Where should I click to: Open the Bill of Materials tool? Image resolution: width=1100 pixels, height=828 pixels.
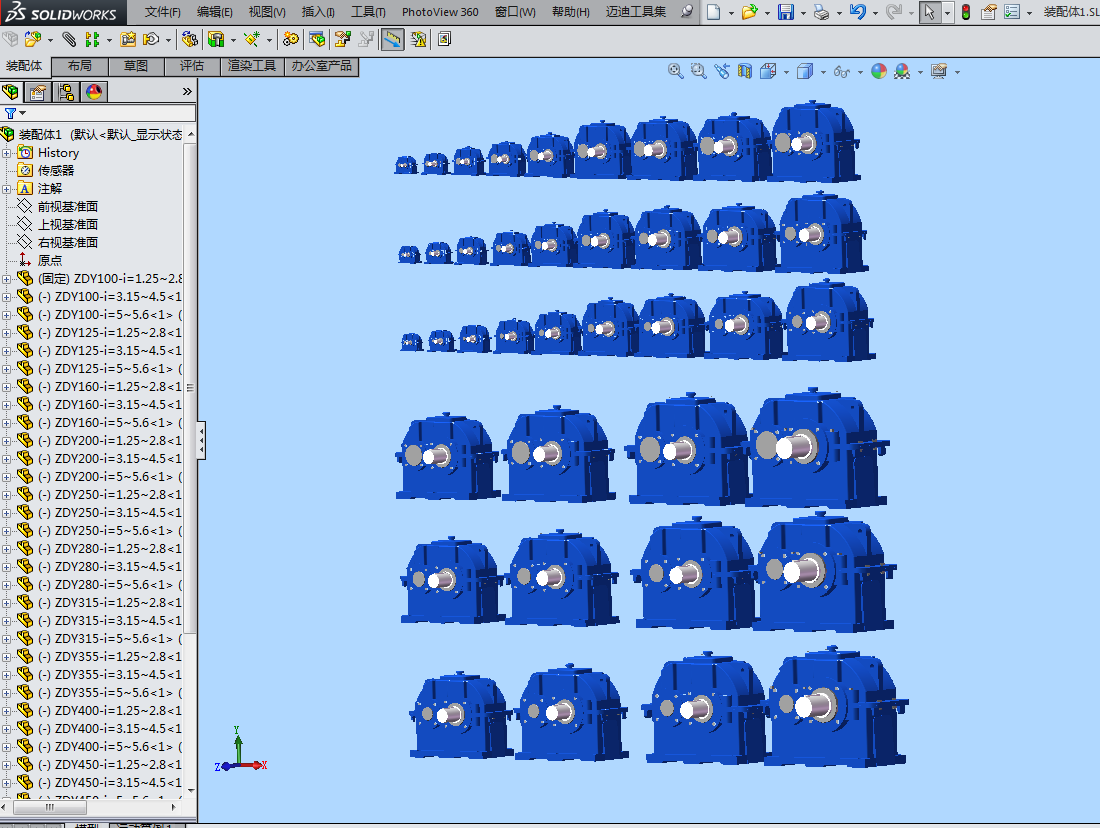tap(317, 39)
